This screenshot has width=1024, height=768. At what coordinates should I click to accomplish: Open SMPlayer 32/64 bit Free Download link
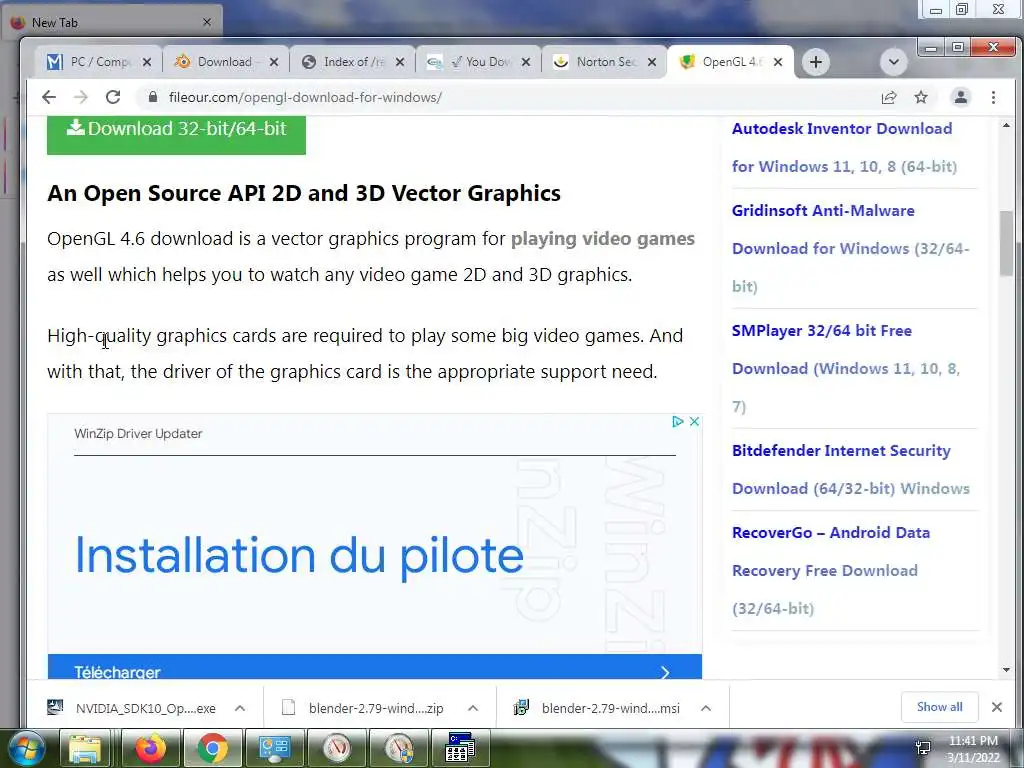pyautogui.click(x=846, y=368)
